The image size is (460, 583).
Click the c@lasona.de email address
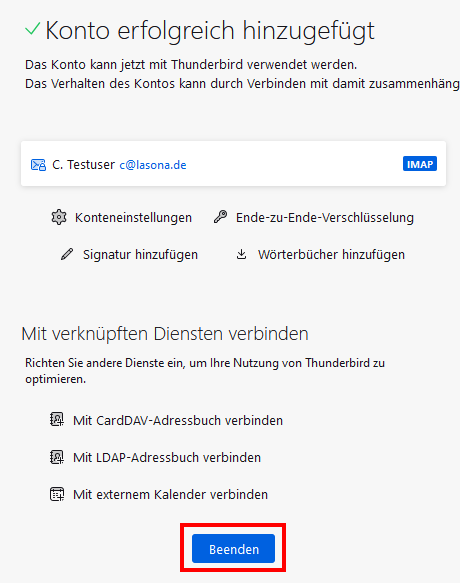tap(153, 165)
